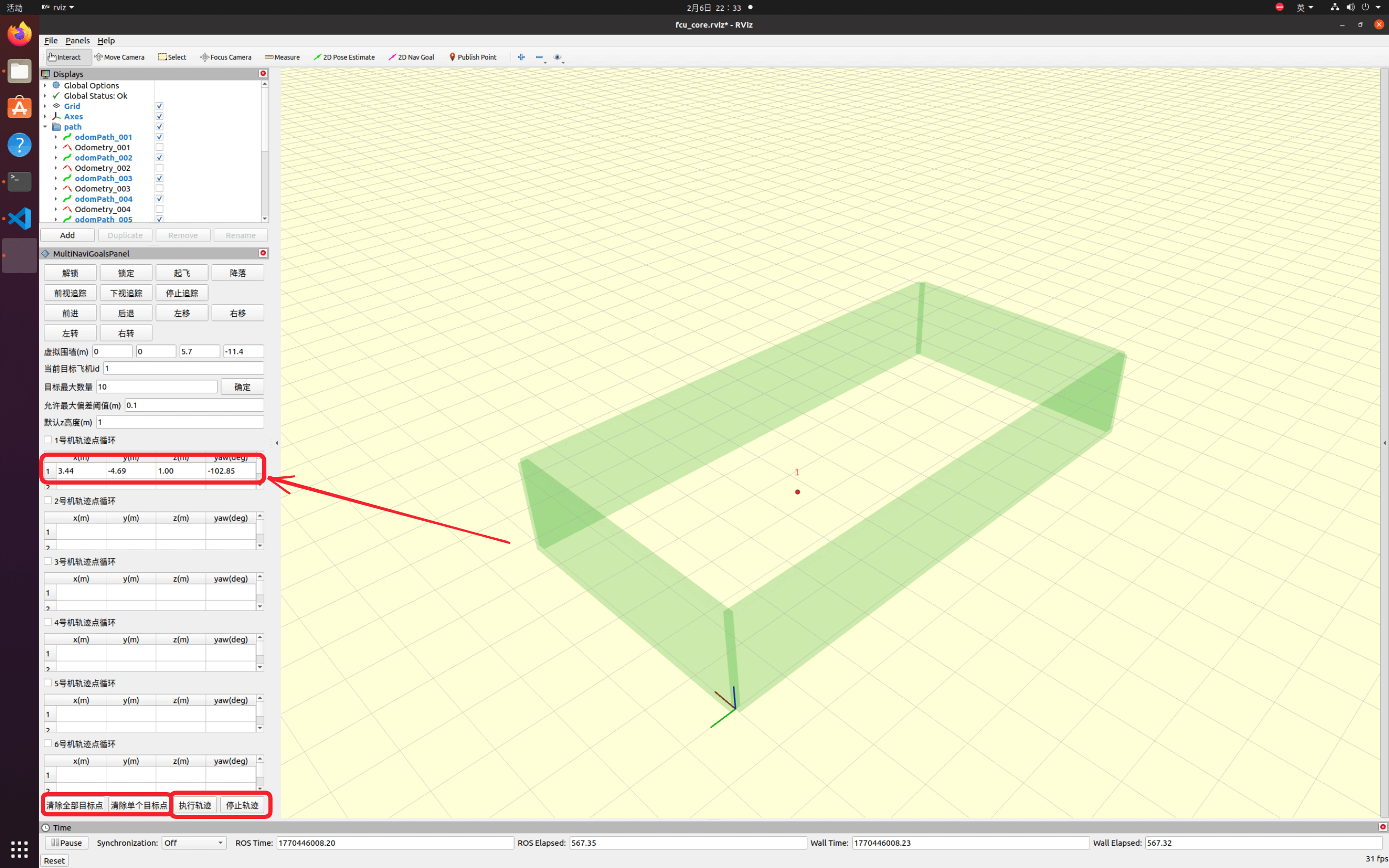
Task: Activate the Focus Camera tool
Action: (226, 57)
